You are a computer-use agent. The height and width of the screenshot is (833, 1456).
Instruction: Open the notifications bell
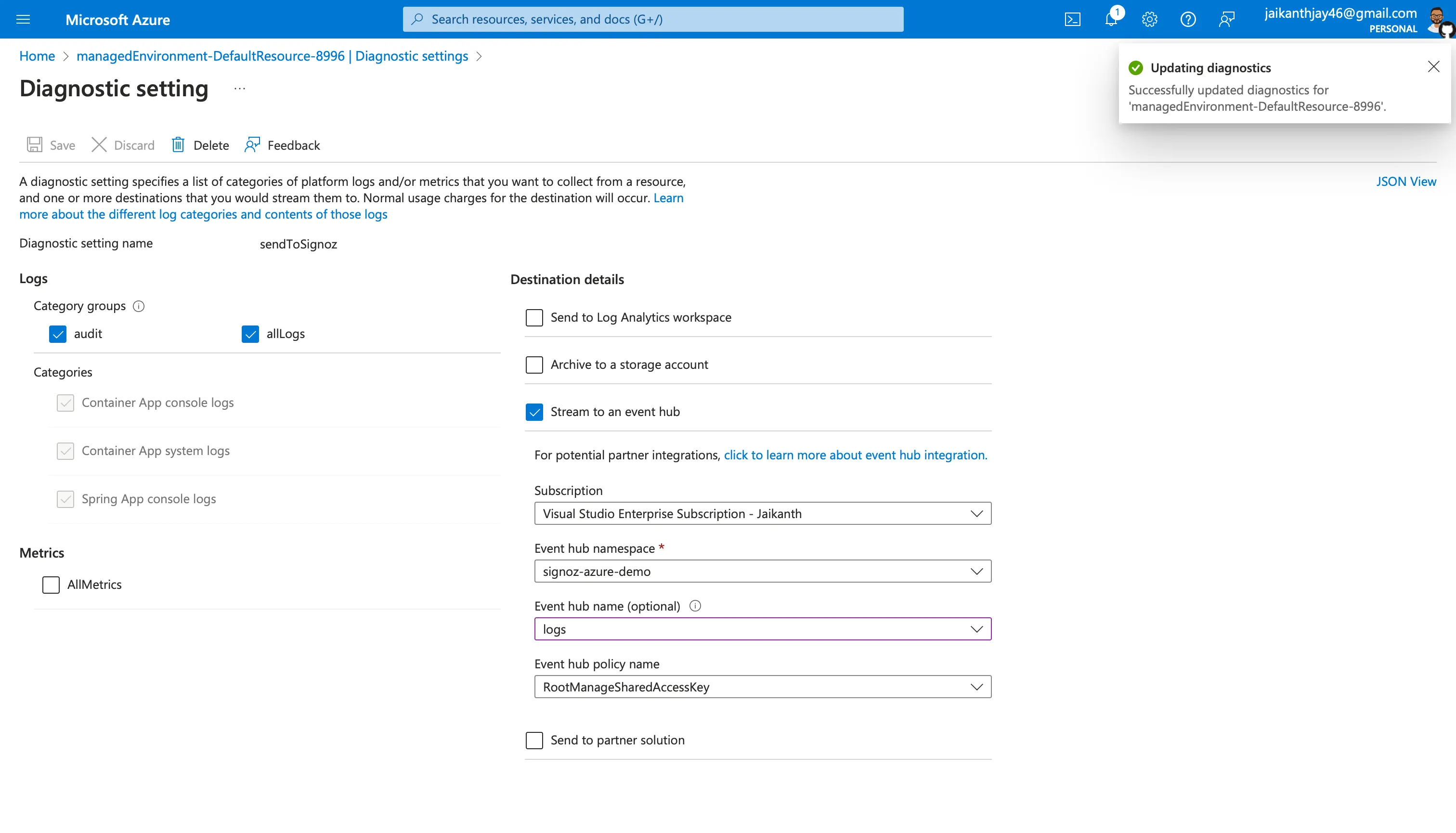(x=1111, y=19)
